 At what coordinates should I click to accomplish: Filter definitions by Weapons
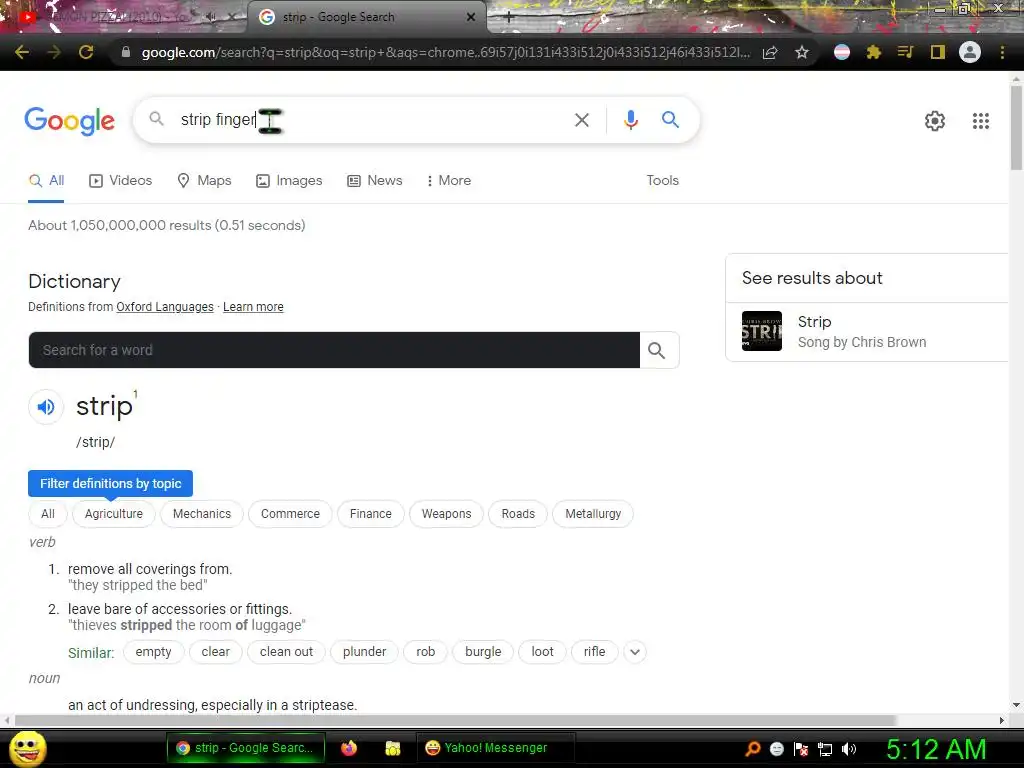446,514
